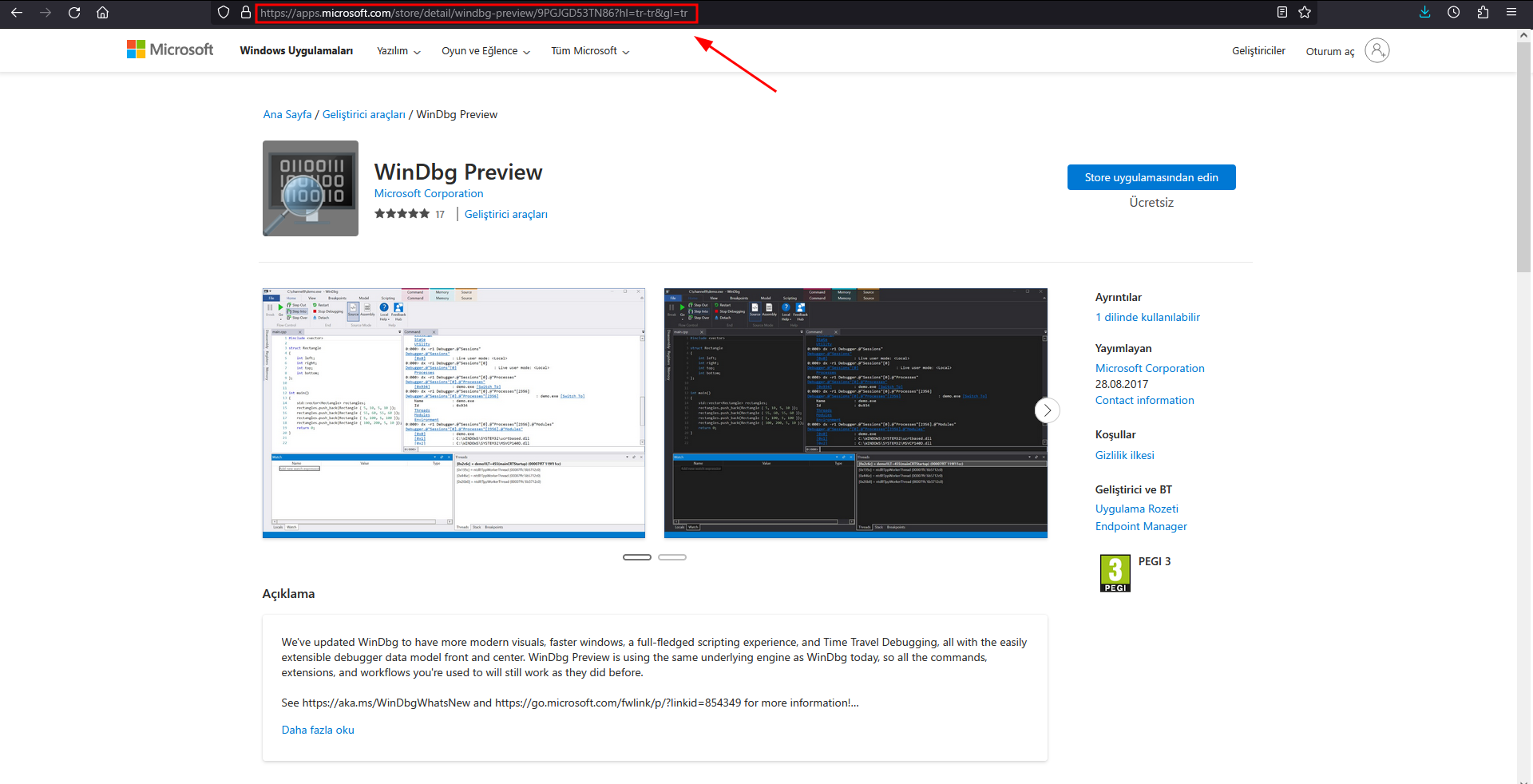Open Microsoft Corporation link under app title

[429, 193]
